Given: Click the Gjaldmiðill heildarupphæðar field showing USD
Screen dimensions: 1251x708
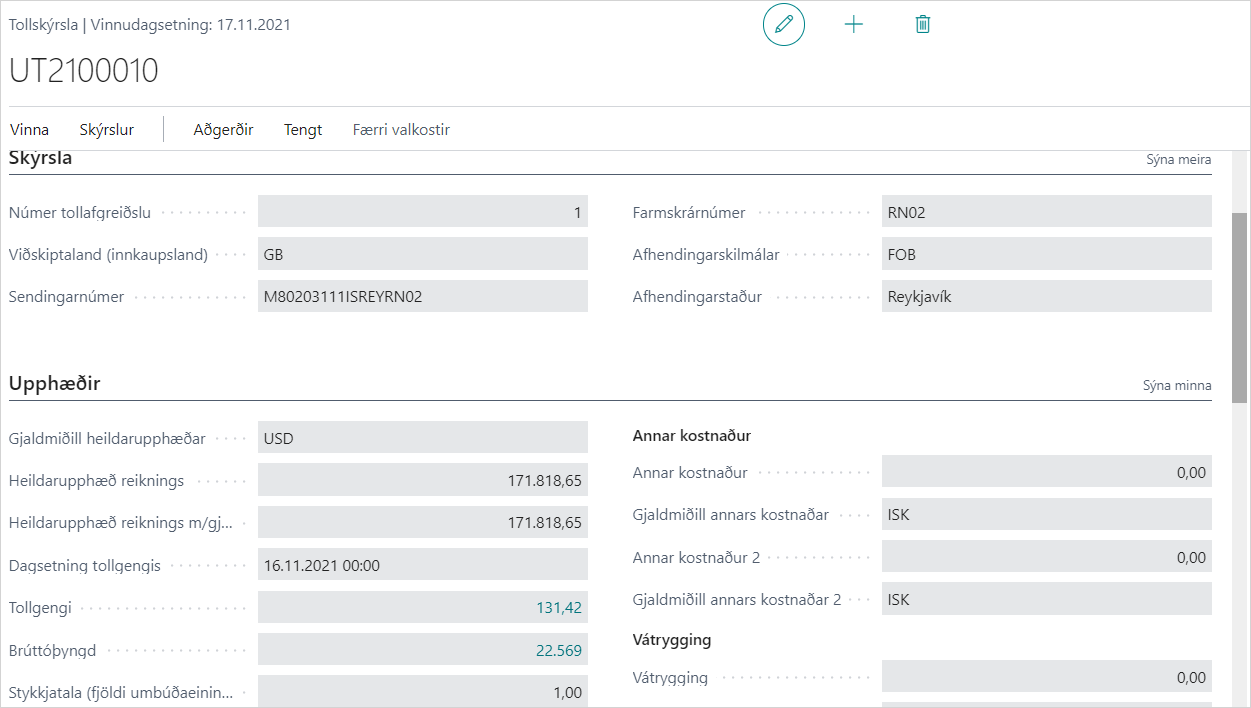Looking at the screenshot, I should point(422,439).
